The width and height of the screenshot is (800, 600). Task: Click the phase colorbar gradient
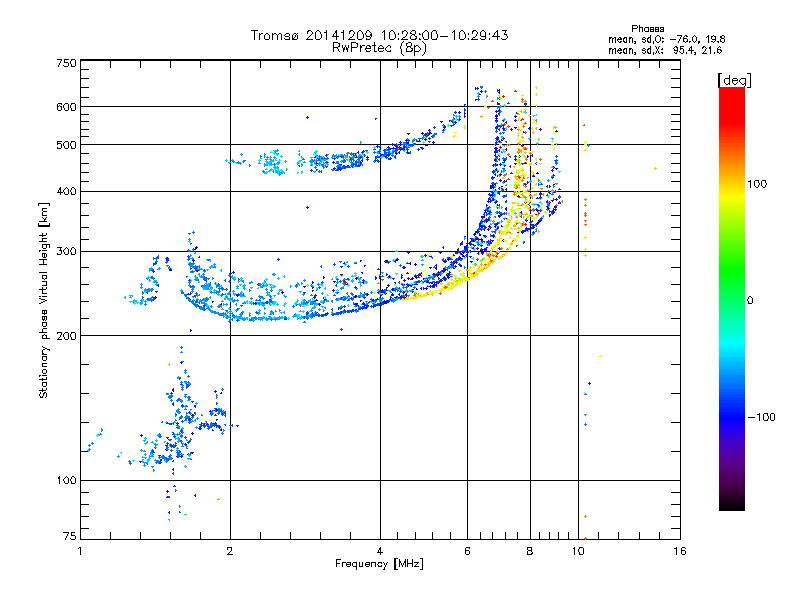(732, 298)
